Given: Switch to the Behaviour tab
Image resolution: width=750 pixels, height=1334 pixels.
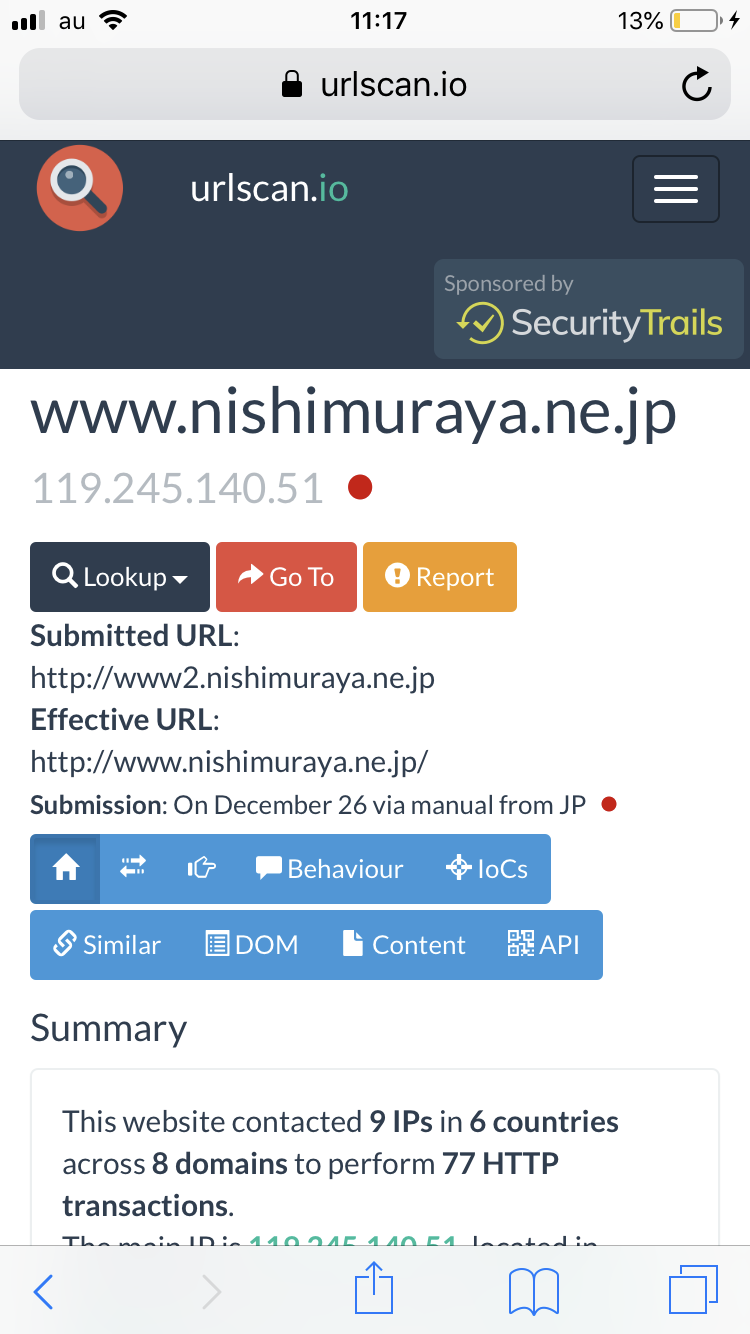Looking at the screenshot, I should pyautogui.click(x=329, y=869).
